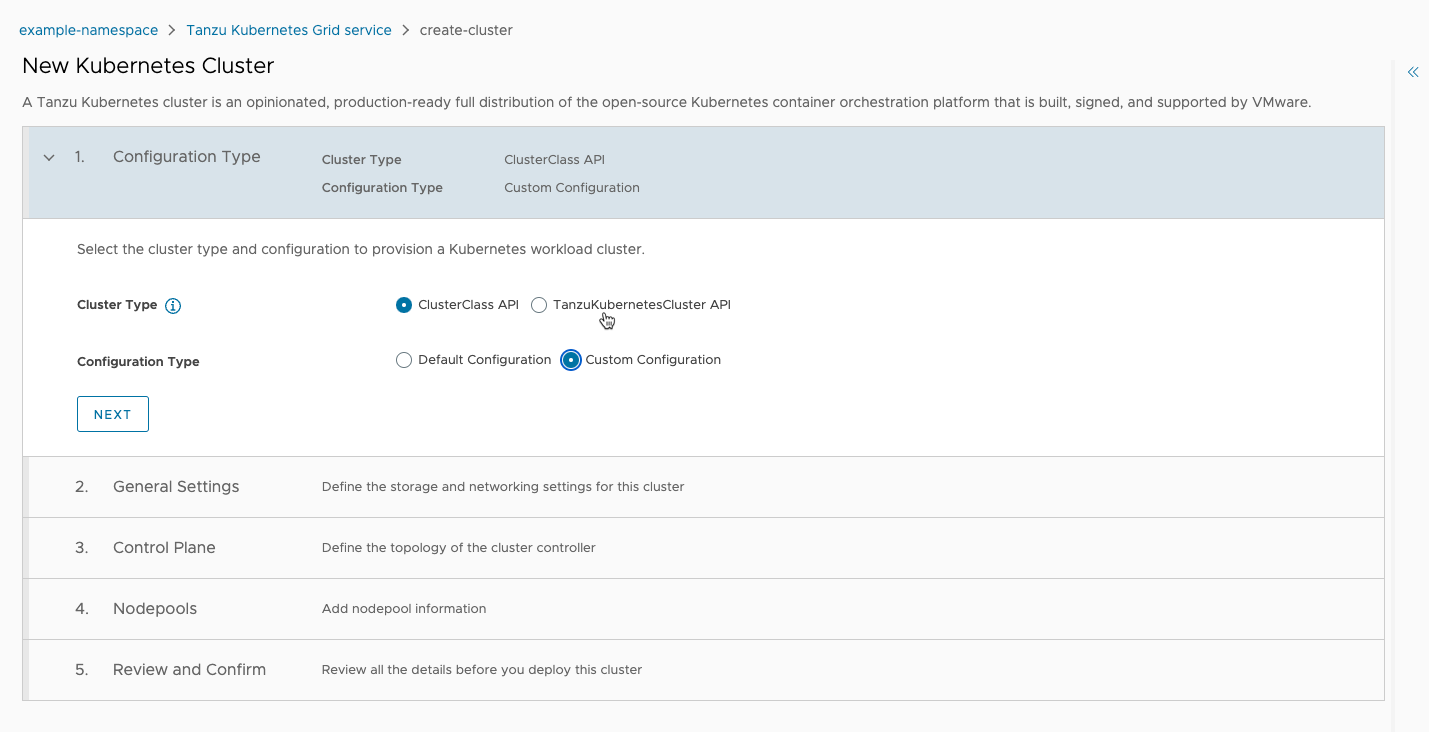Screen dimensions: 1429x732
Task: Click the create-cluster breadcrumb text
Action: point(466,30)
